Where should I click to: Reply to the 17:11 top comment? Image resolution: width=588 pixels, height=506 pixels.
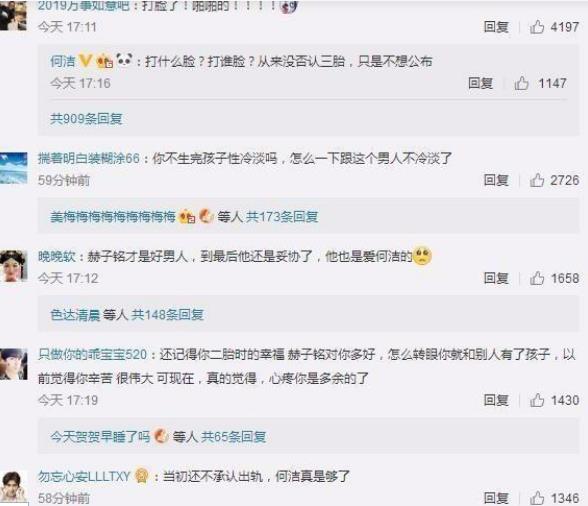[496, 27]
